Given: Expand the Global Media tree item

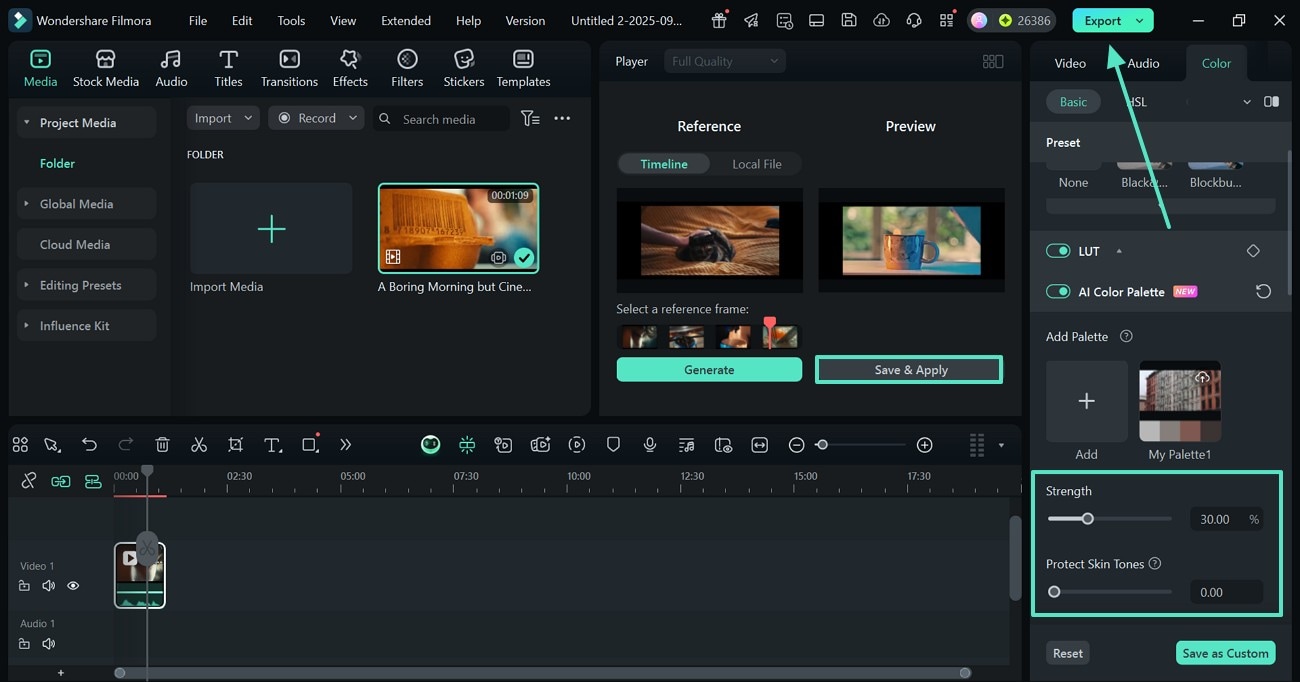Looking at the screenshot, I should [27, 204].
